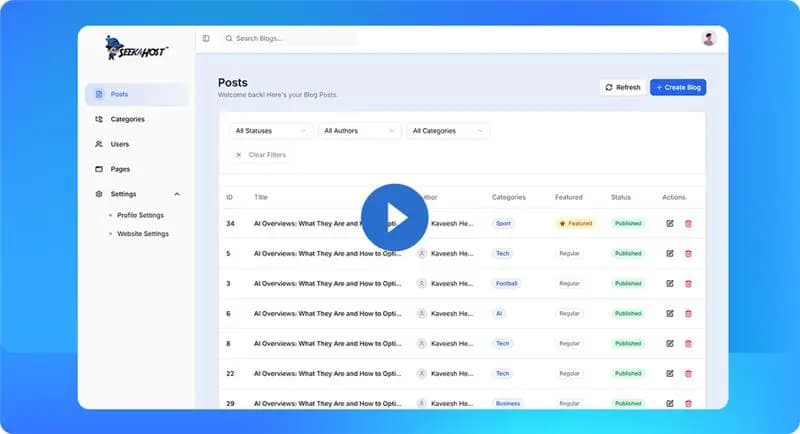Click the Title column header

click(261, 197)
